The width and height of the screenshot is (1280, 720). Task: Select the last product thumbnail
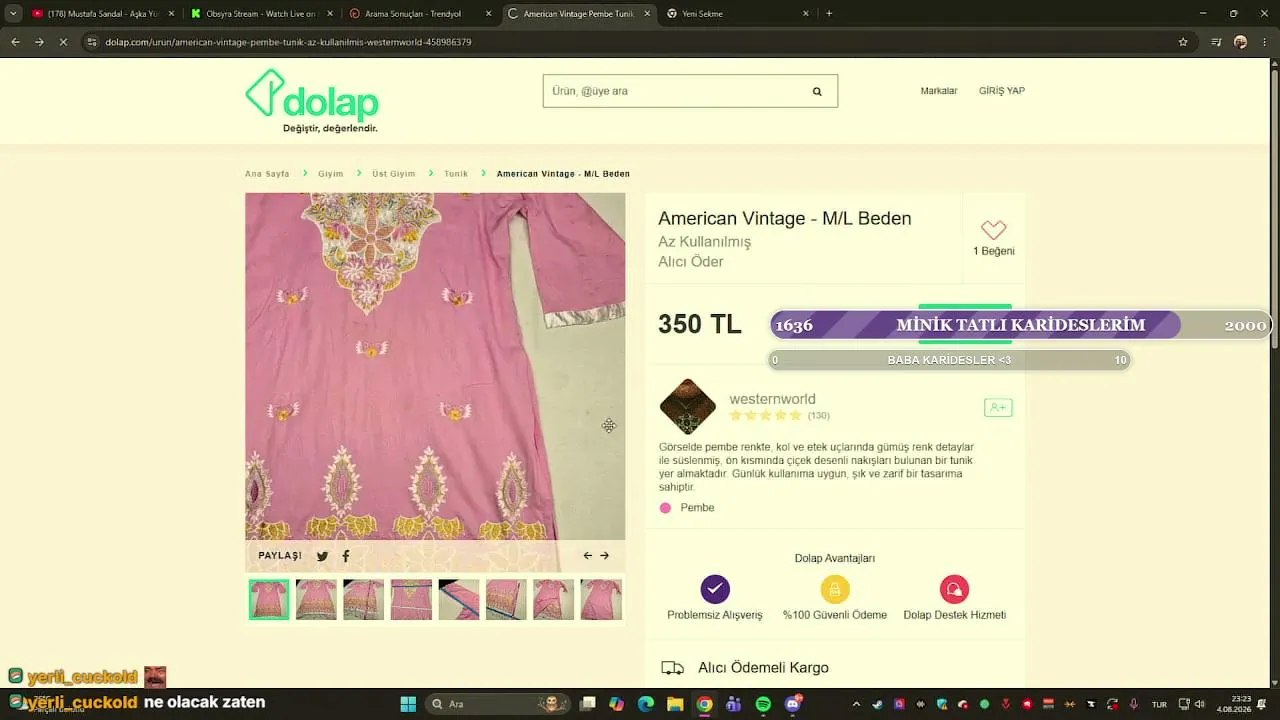point(601,599)
